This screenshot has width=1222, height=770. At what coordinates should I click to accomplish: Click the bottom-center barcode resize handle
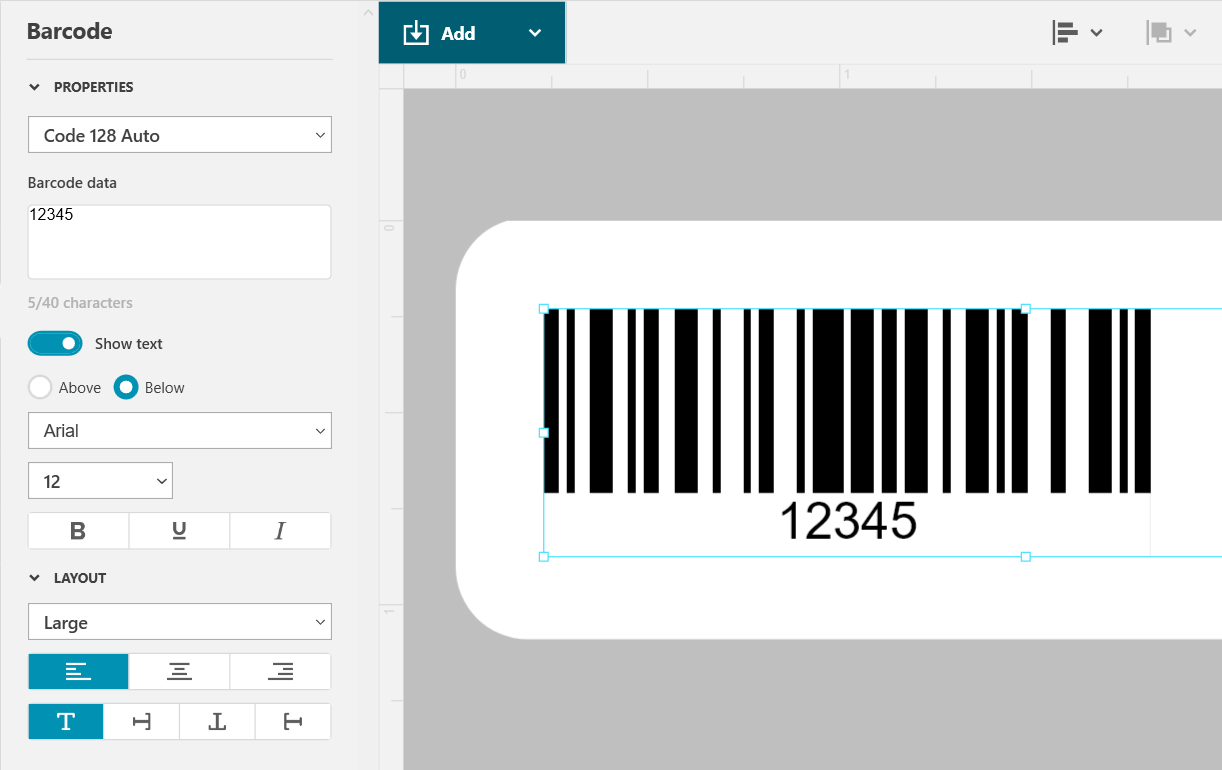tap(1025, 557)
